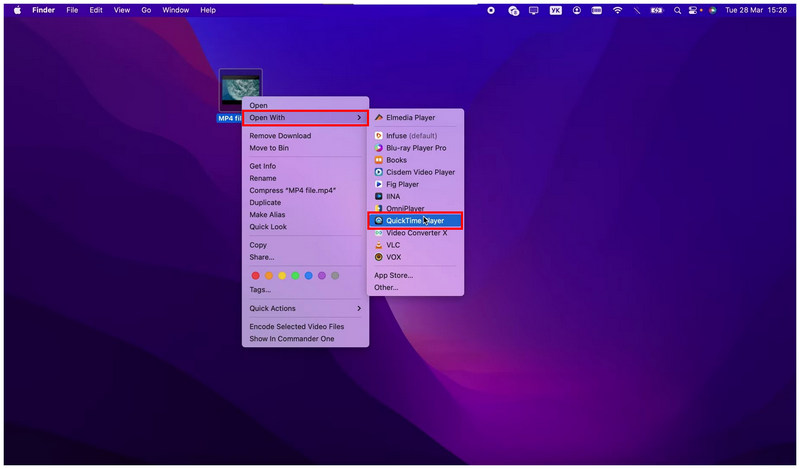
Task: Choose Remove Download
Action: click(305, 136)
